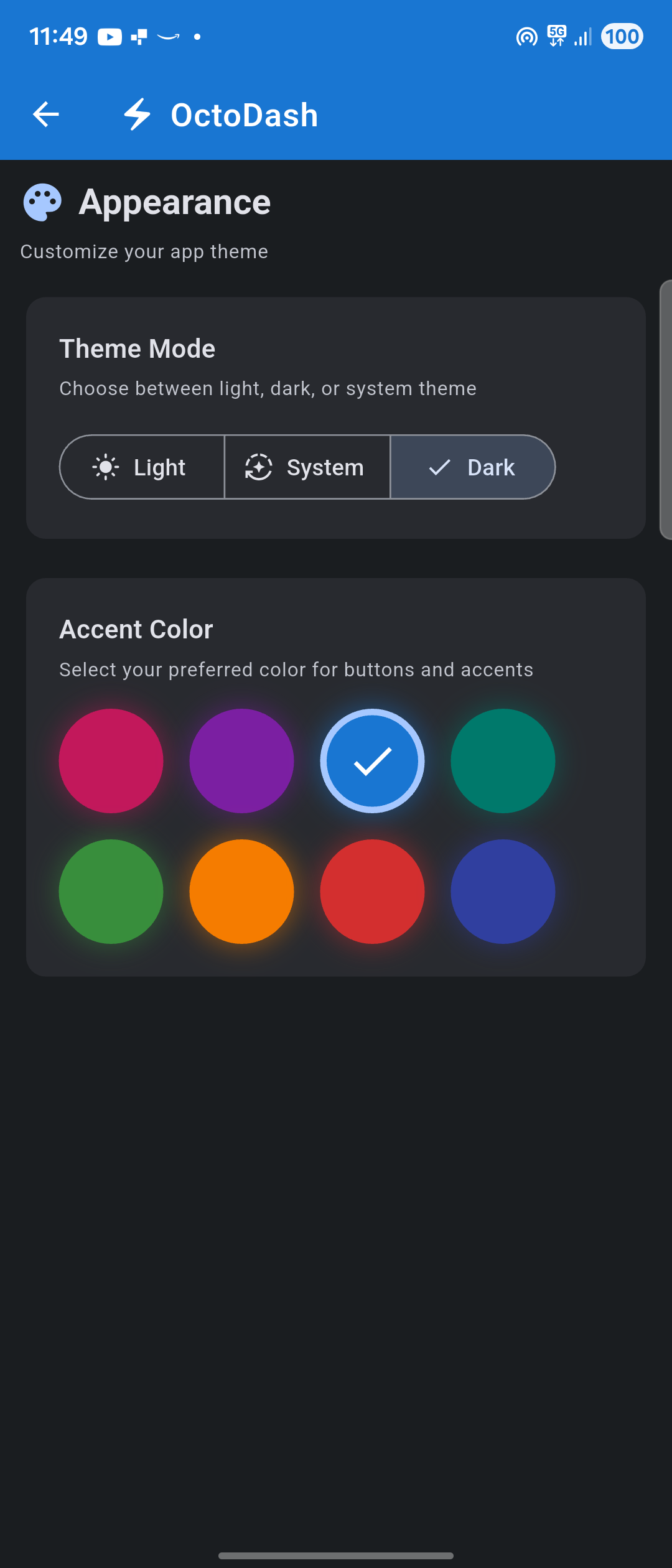Apply the orange accent color
The height and width of the screenshot is (1568, 672).
(x=241, y=892)
